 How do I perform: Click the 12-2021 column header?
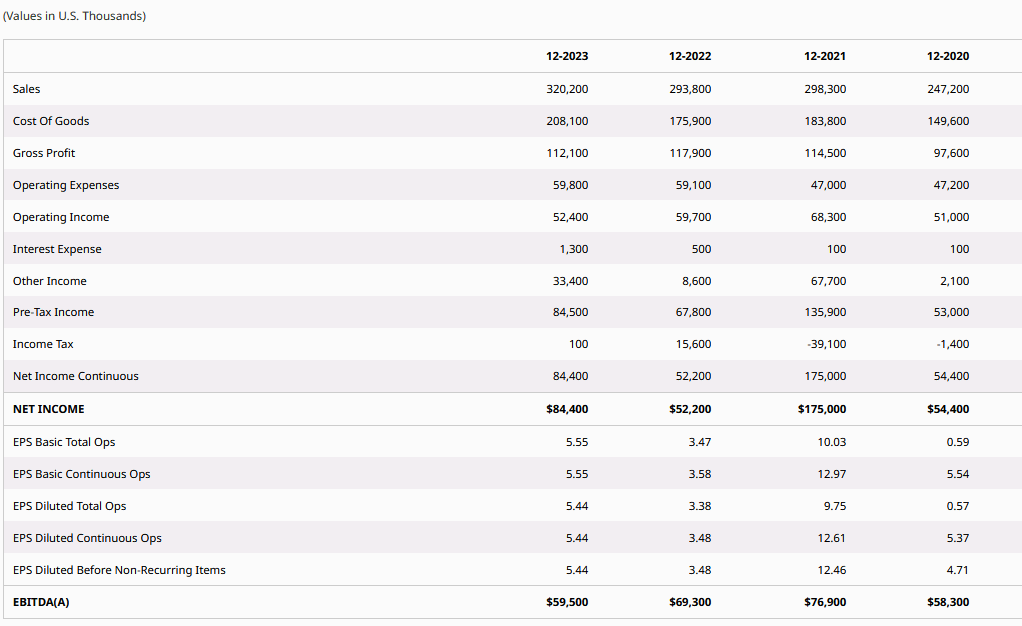click(x=825, y=56)
